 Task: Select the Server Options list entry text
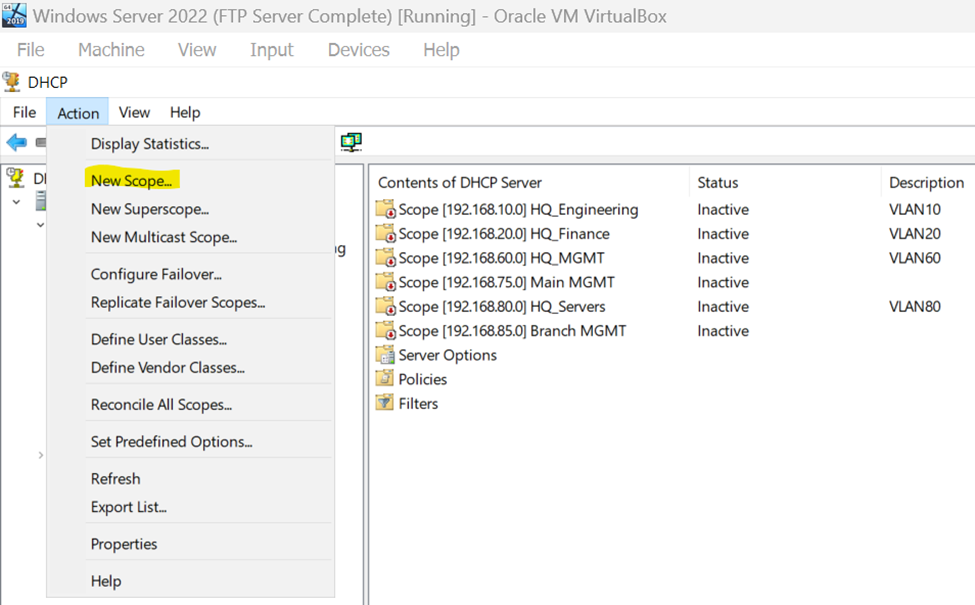pos(448,355)
